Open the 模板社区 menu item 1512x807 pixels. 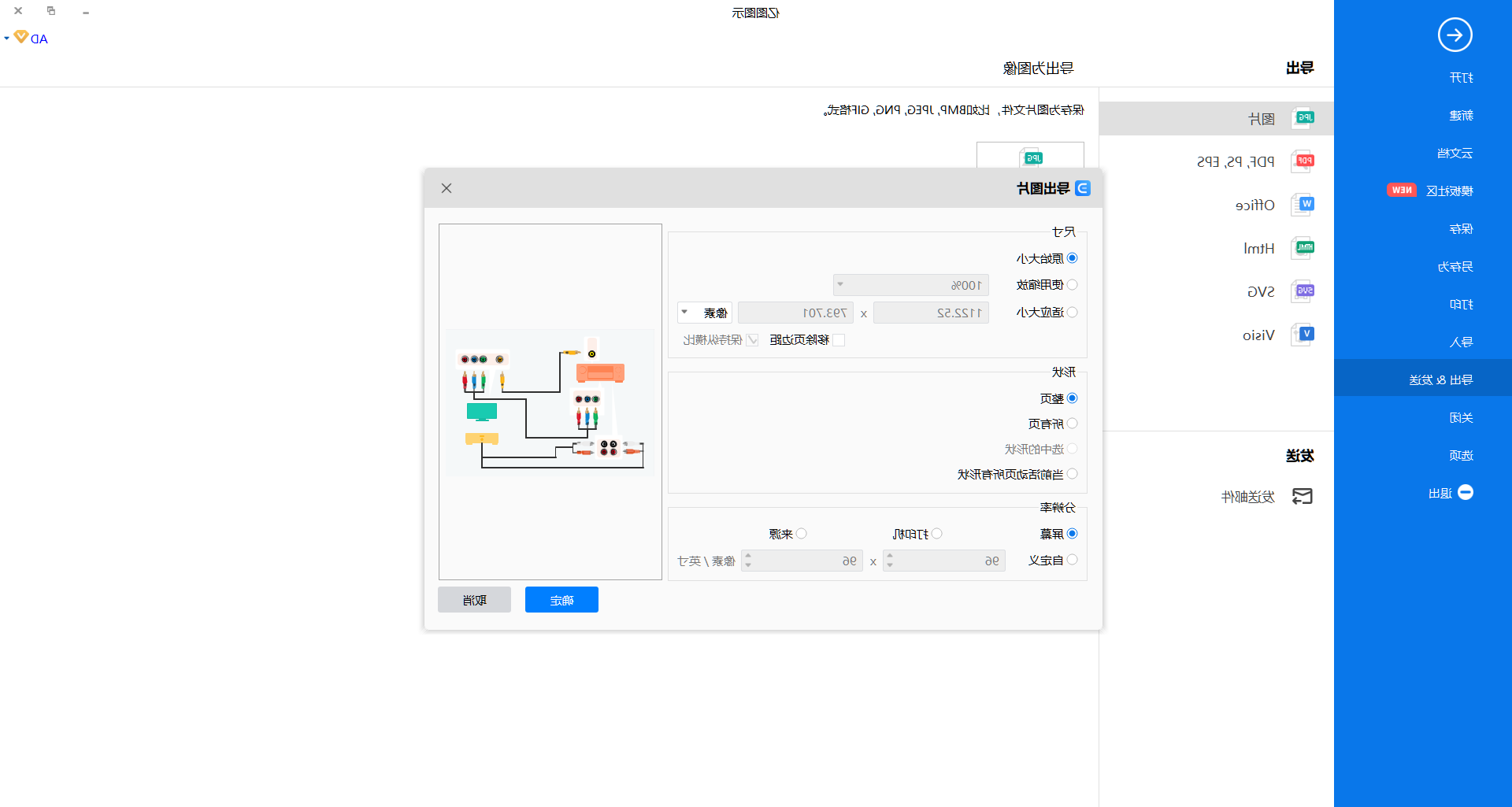1449,191
